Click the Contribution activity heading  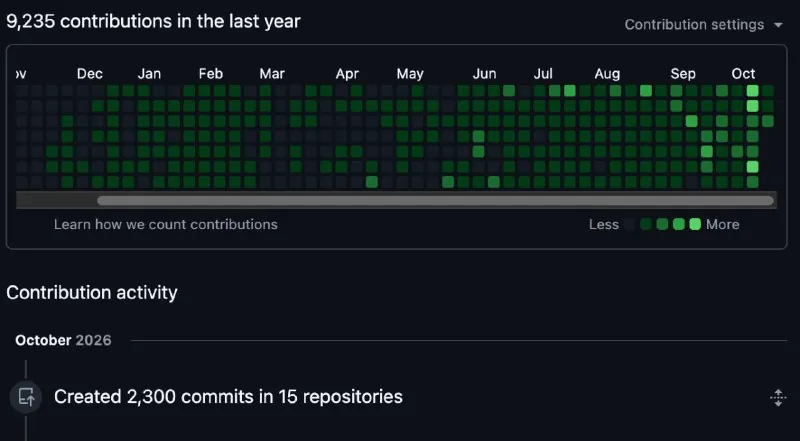click(x=92, y=292)
